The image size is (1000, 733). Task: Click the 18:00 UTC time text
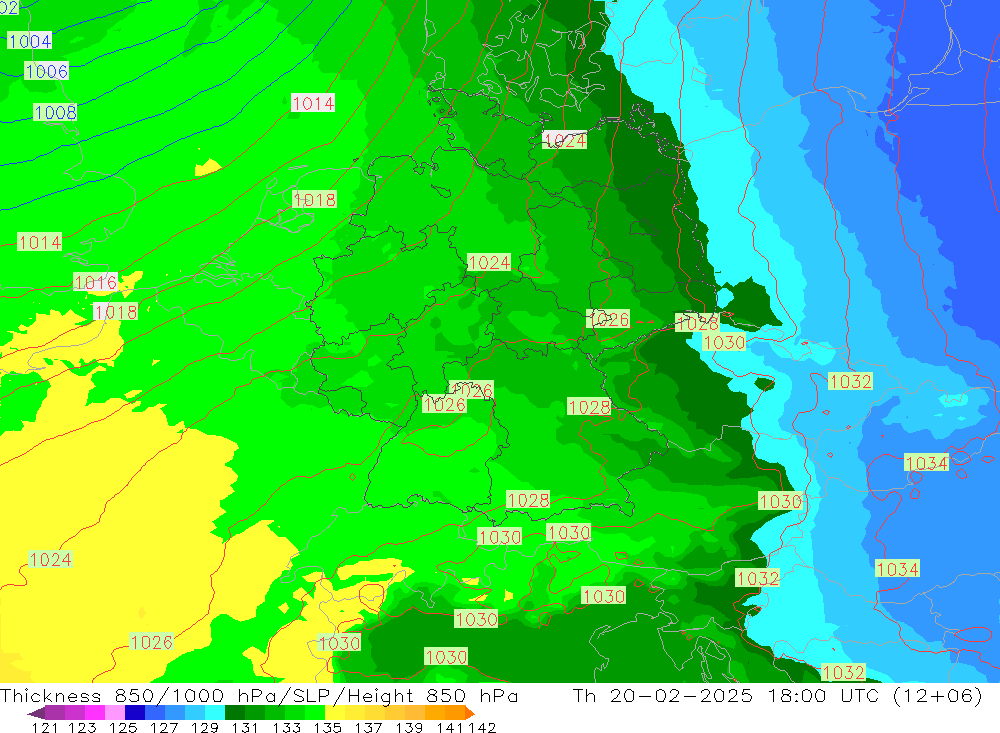click(x=825, y=695)
